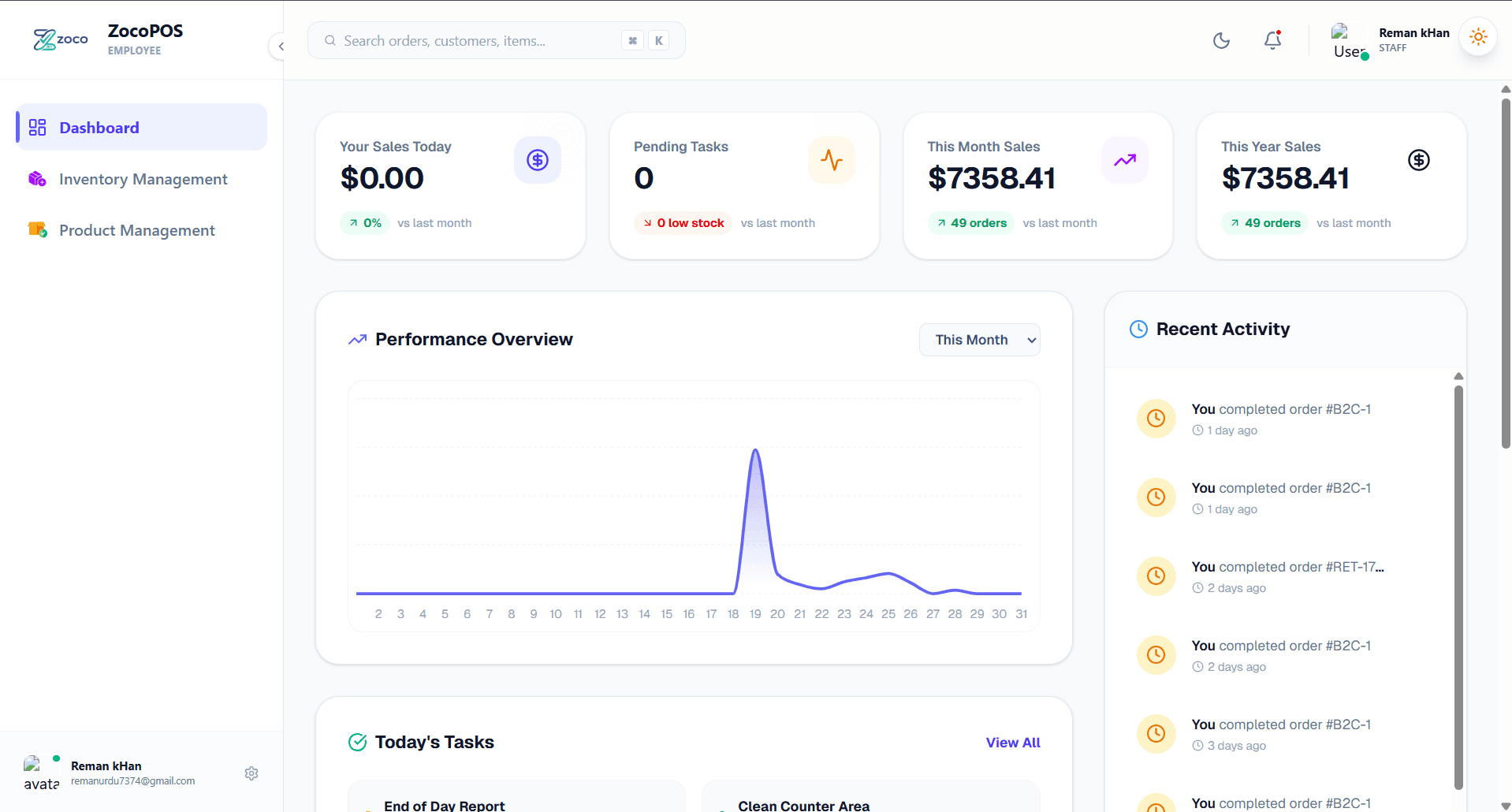This screenshot has height=812, width=1512.
Task: Click the dollar icon on Your Sales Today card
Action: click(537, 160)
